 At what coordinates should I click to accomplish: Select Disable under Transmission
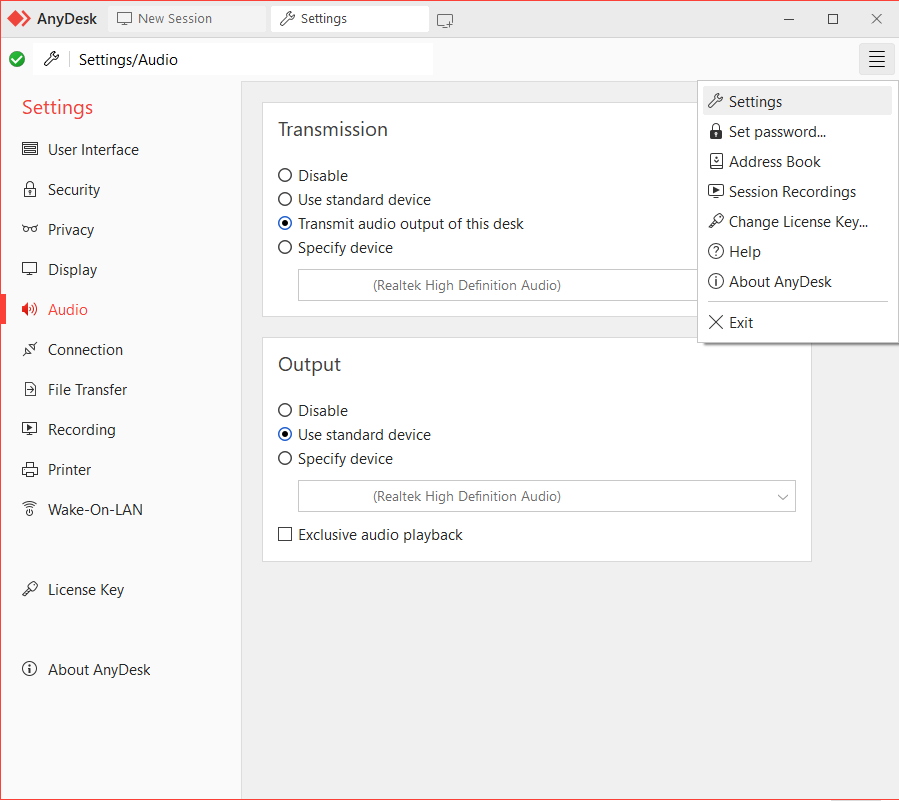[x=286, y=176]
